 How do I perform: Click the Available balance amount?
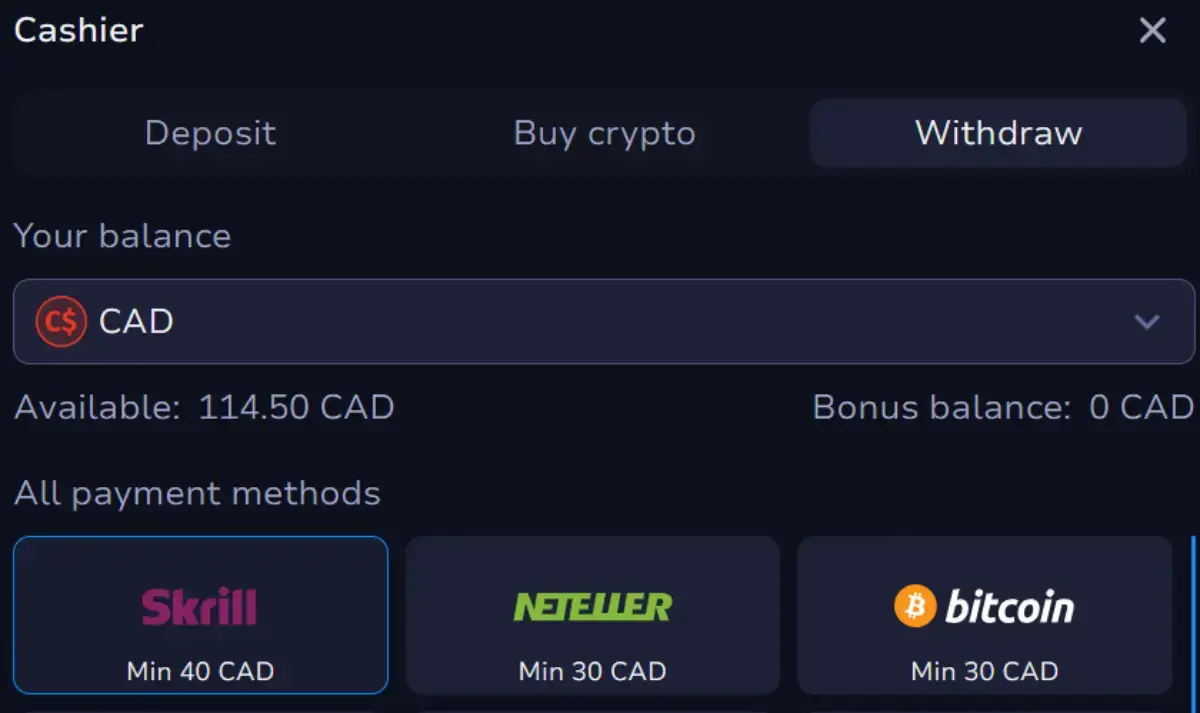(294, 407)
